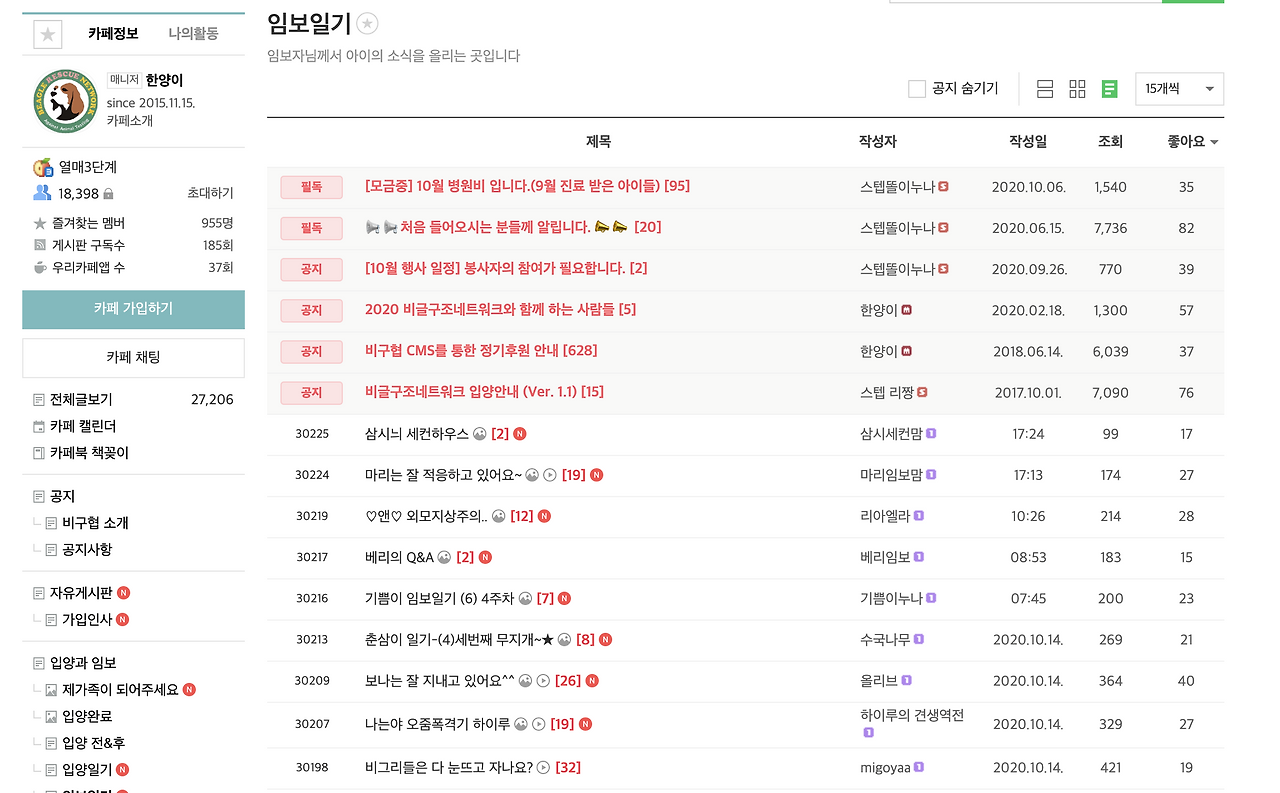Click the cafe bookmark star icon beside 카페정보
This screenshot has height=793, width=1280.
[48, 34]
